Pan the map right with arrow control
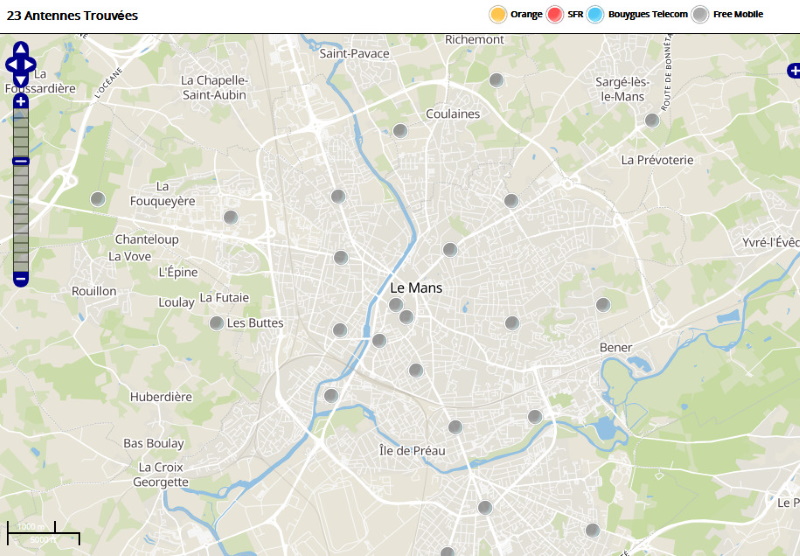This screenshot has height=556, width=800. 30,65
